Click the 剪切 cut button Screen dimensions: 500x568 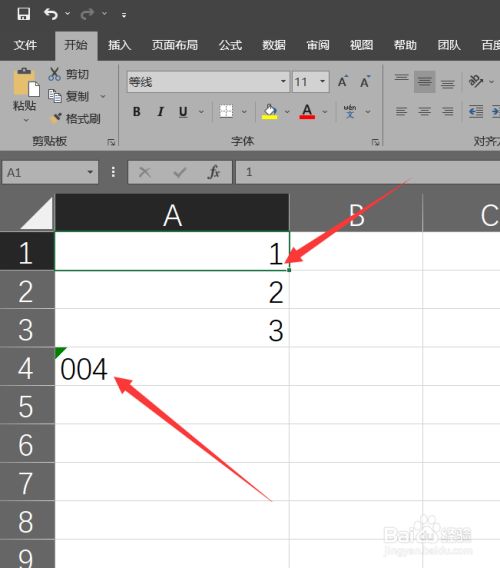coord(69,74)
